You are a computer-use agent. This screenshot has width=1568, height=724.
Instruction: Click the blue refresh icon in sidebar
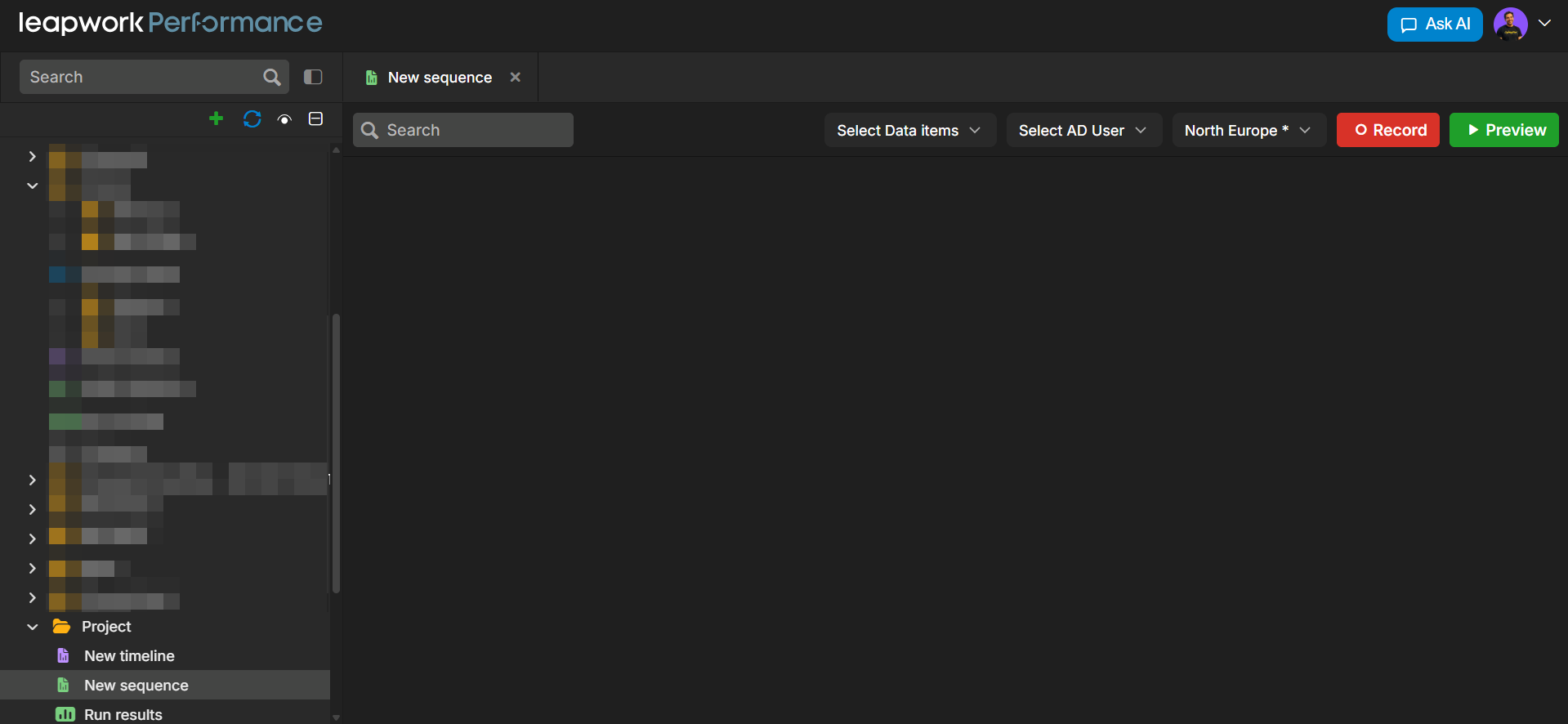click(252, 119)
